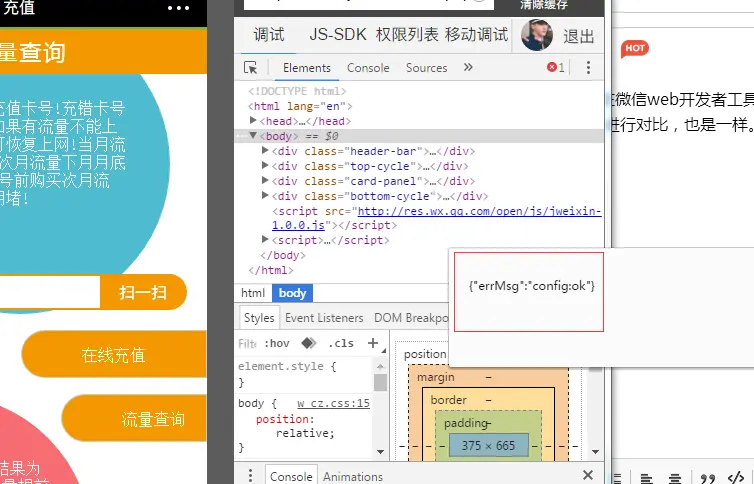Select the body breadcrumb item

coord(292,293)
